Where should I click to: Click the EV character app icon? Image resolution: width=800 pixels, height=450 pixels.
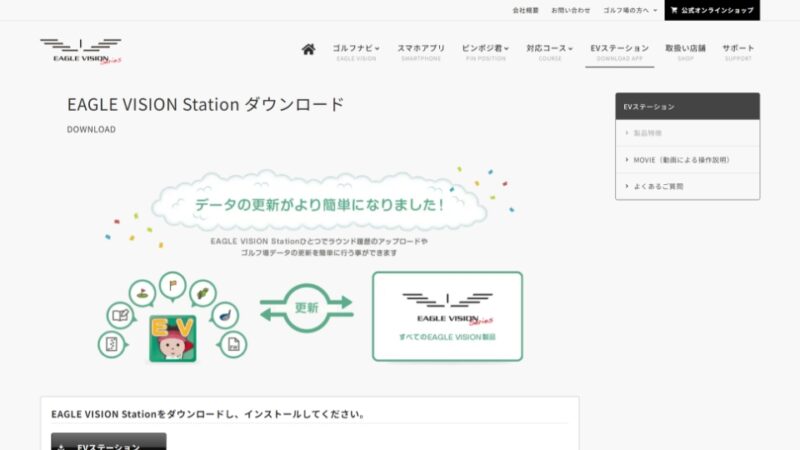(x=172, y=339)
